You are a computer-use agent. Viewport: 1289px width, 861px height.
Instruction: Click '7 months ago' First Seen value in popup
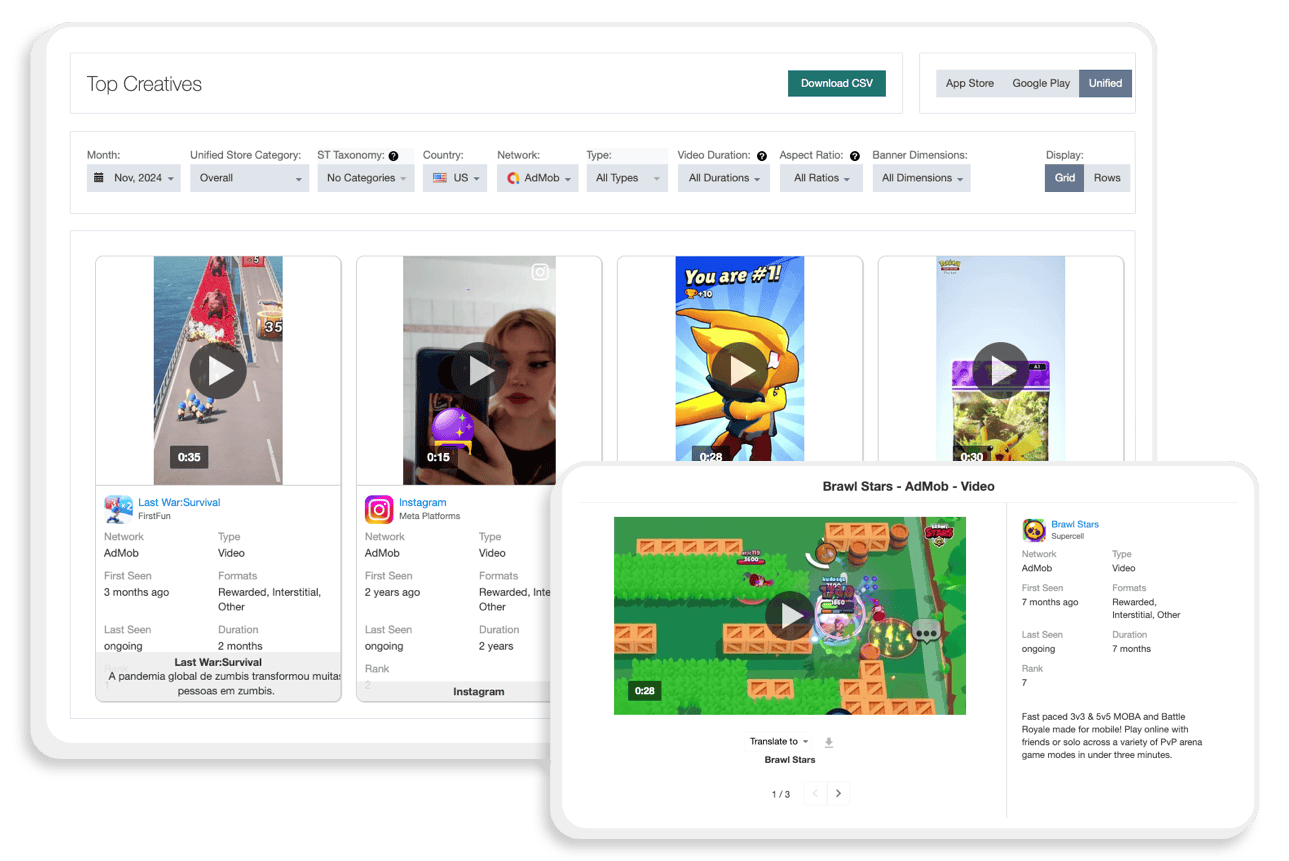coord(1050,602)
